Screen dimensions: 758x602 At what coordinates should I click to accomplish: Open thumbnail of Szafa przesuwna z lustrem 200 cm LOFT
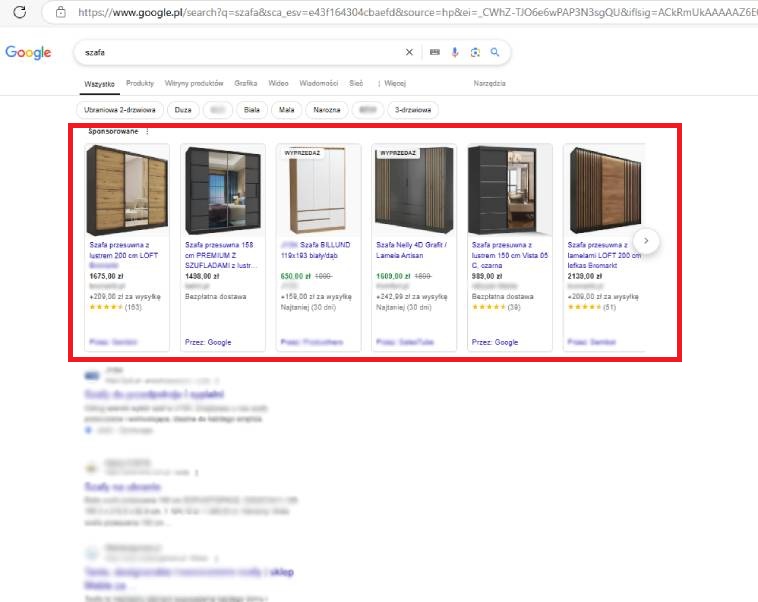[127, 190]
